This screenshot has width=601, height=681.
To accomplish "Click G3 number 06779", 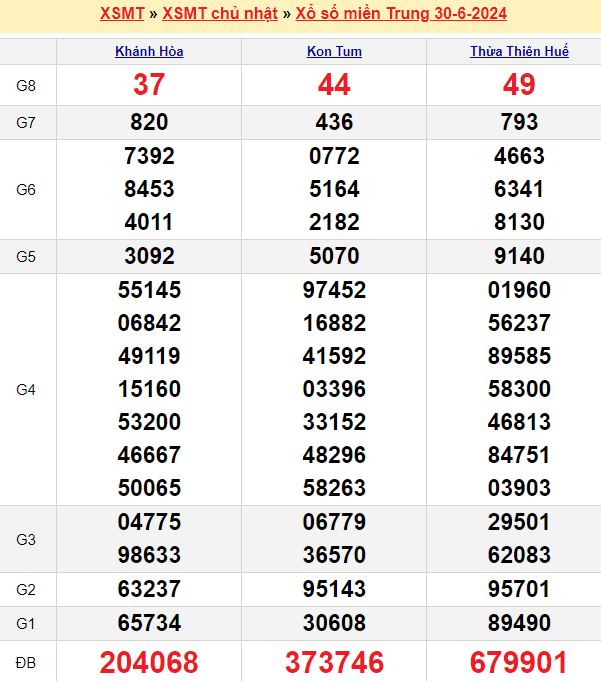I will [x=334, y=522].
